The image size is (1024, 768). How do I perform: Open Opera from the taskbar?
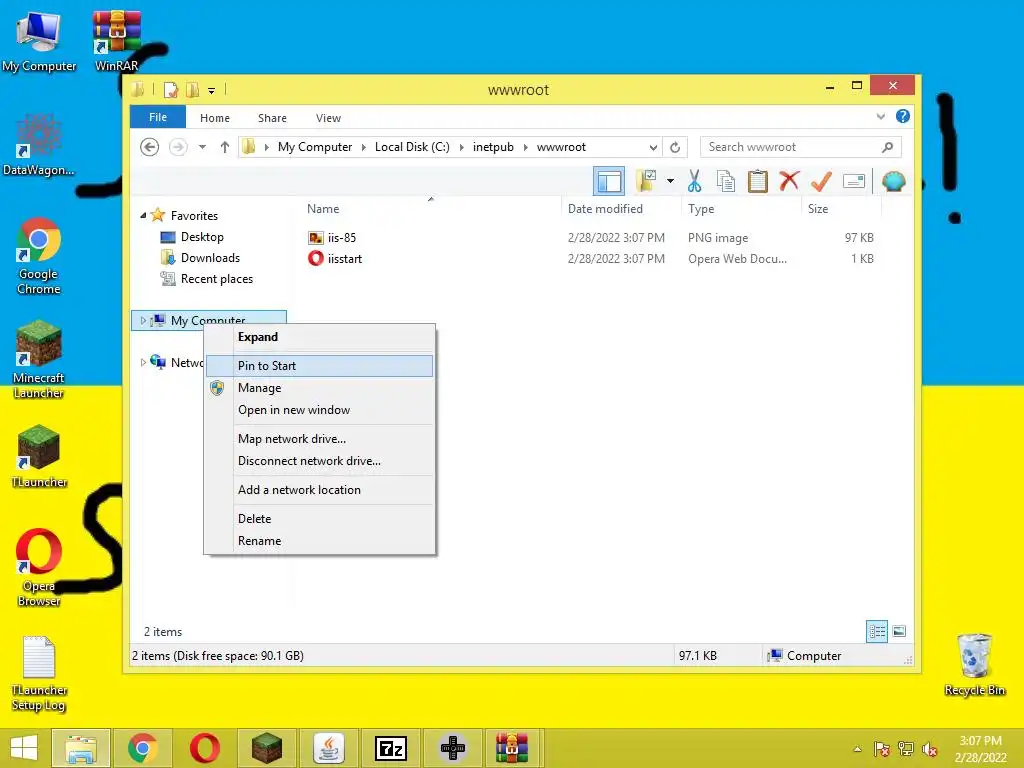(204, 748)
